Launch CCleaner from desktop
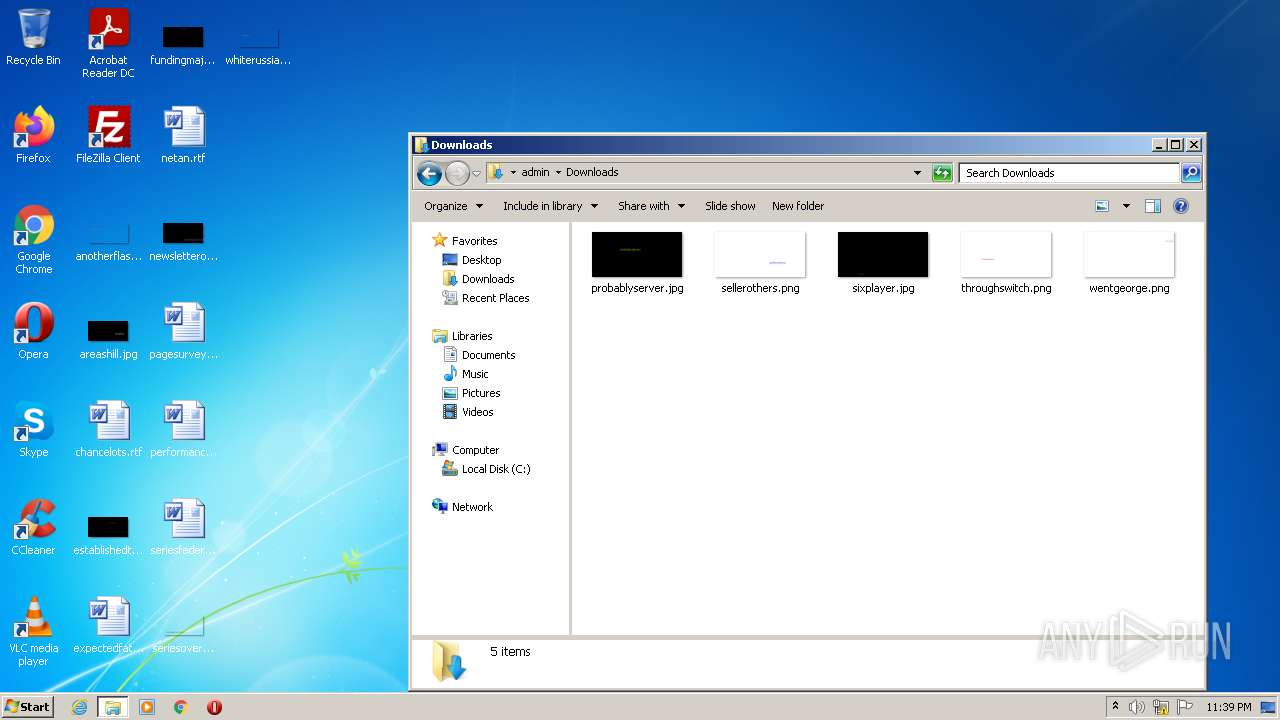Viewport: 1280px width, 720px height. 33,528
